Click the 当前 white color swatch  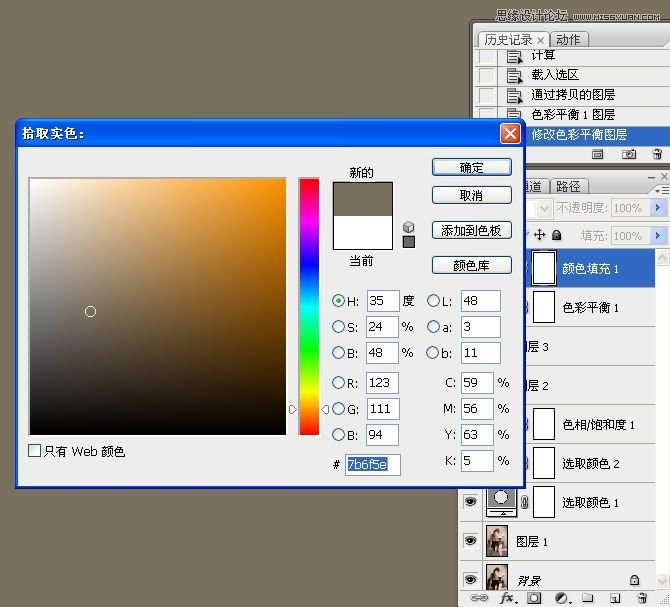point(363,232)
